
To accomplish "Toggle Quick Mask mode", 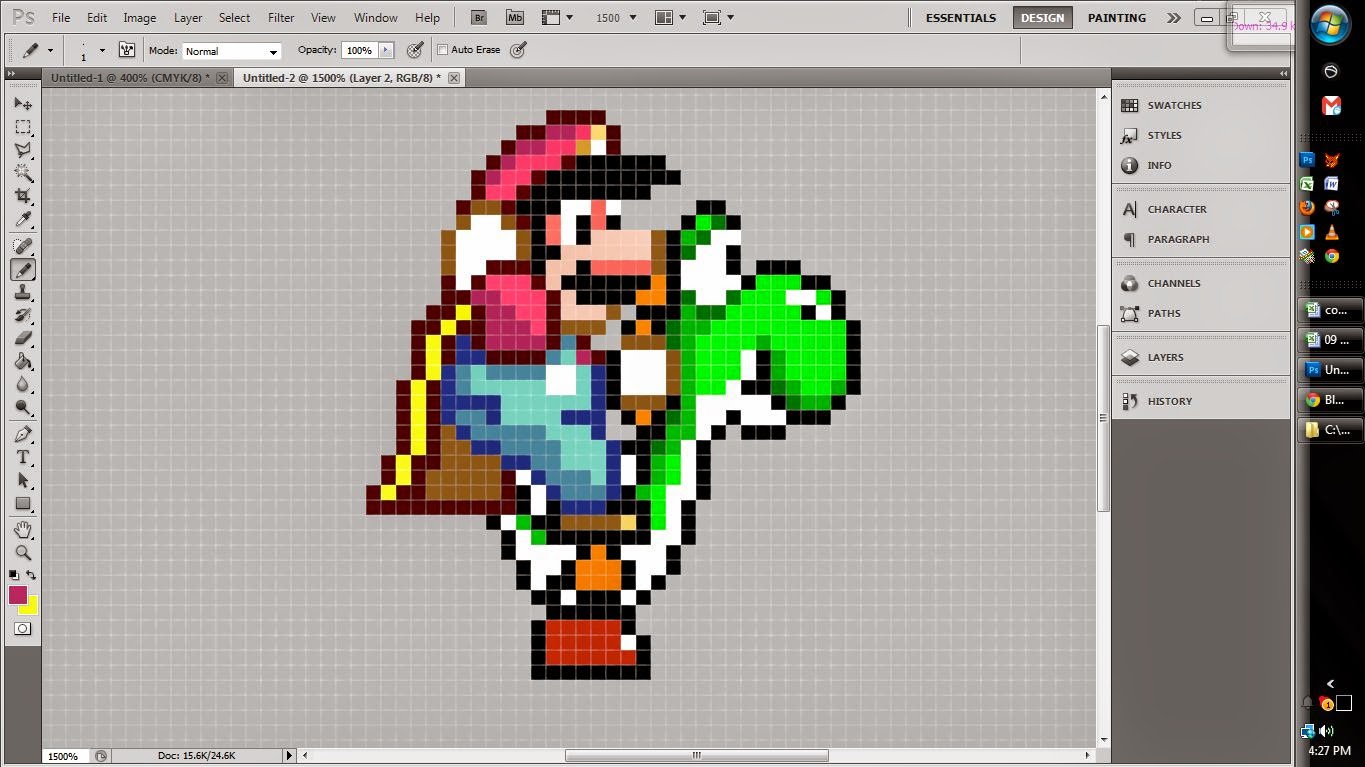I will click(x=22, y=628).
